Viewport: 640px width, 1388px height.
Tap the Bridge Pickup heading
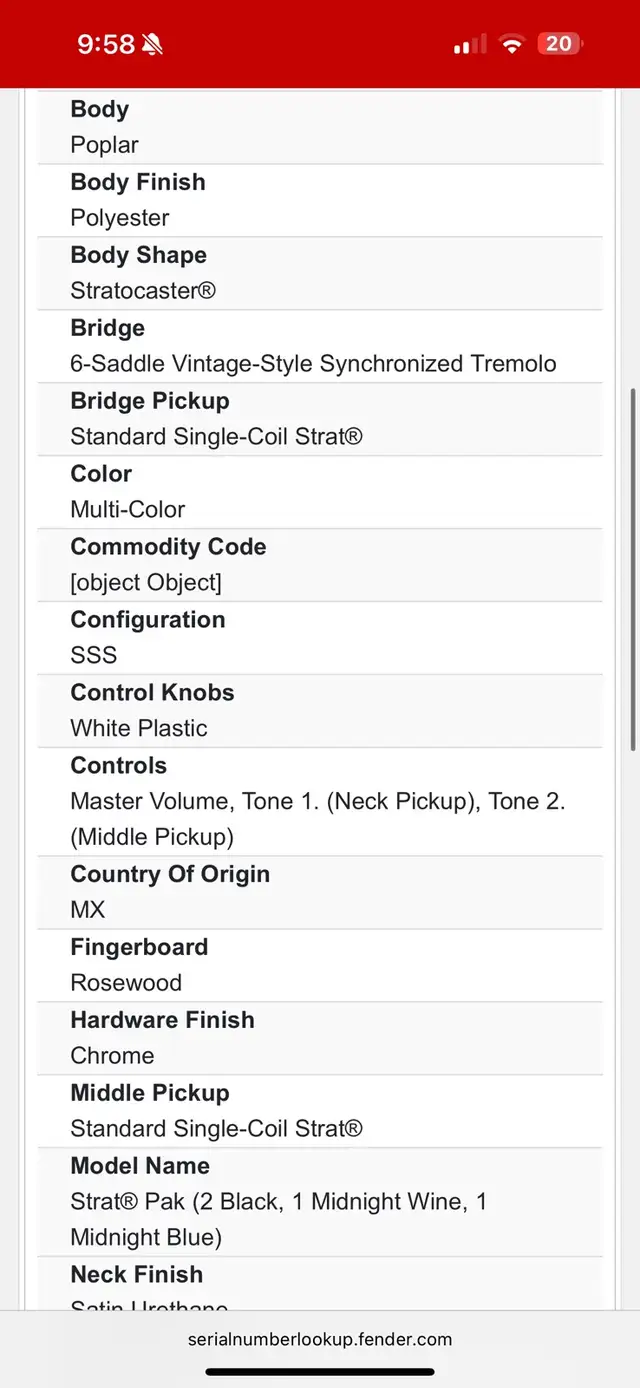click(150, 401)
